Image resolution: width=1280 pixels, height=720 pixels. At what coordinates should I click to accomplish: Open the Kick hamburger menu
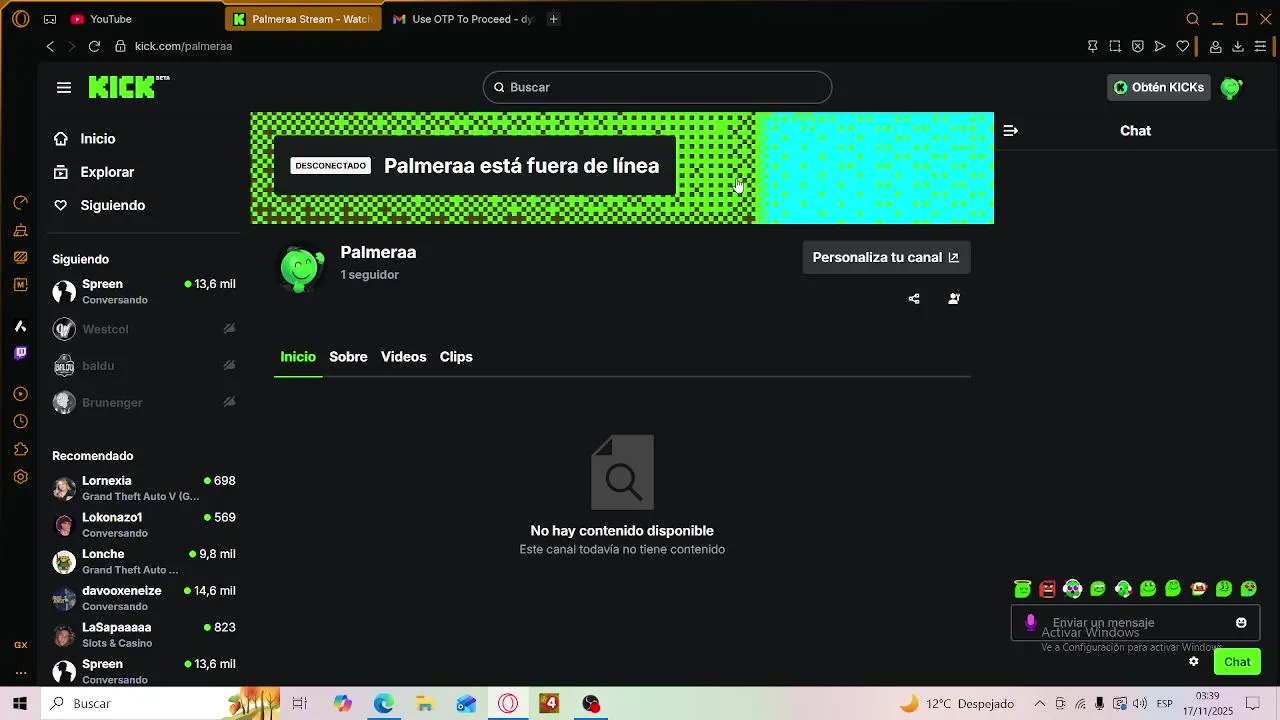tap(64, 87)
